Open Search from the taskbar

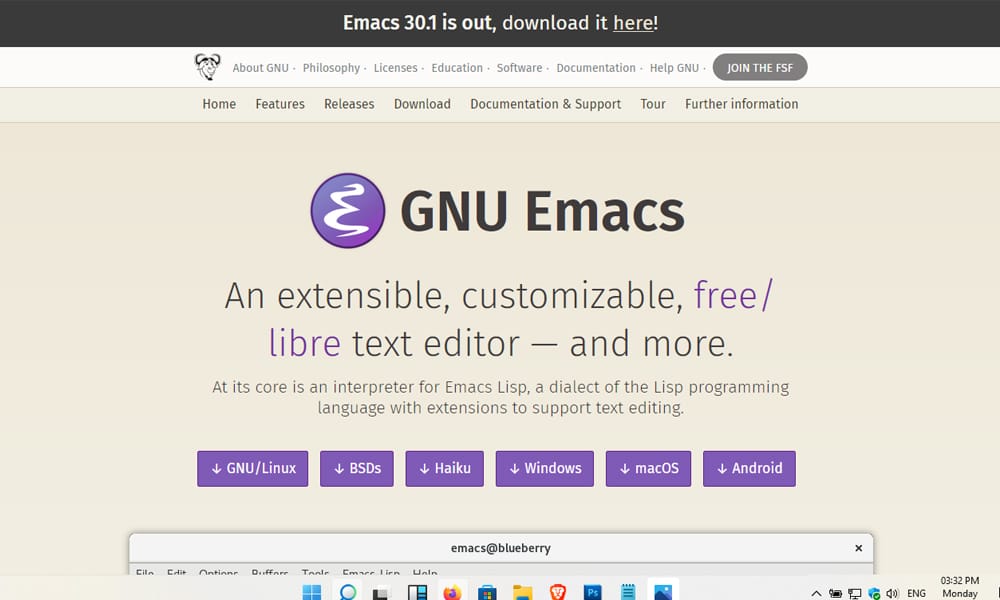346,591
